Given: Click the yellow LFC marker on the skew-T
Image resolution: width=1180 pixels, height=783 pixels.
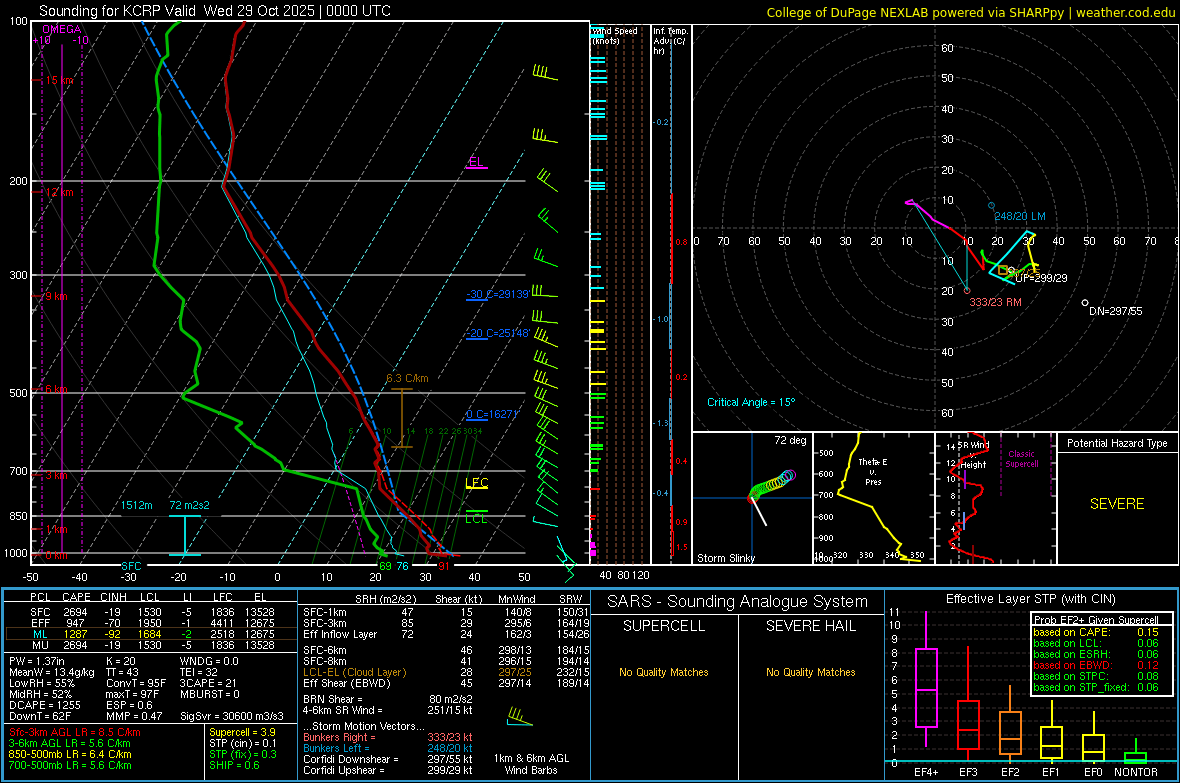Looking at the screenshot, I should (476, 483).
